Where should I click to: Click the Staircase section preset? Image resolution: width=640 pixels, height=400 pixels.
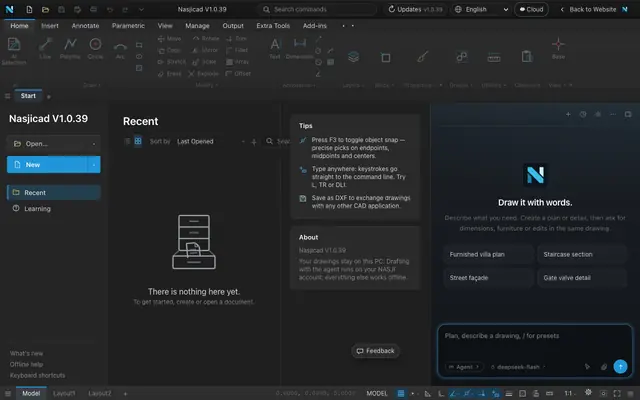coord(582,254)
